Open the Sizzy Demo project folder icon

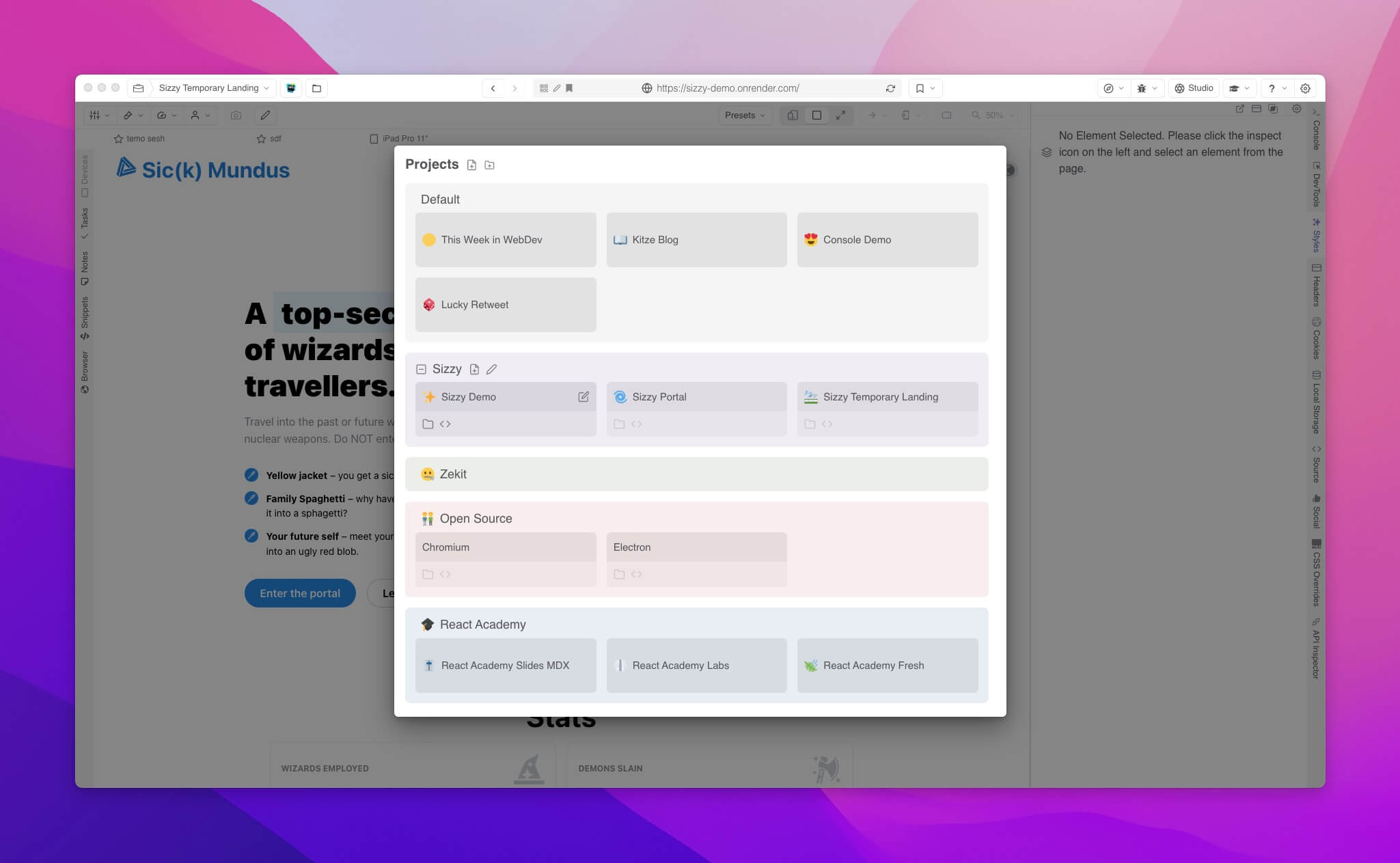pyautogui.click(x=428, y=424)
